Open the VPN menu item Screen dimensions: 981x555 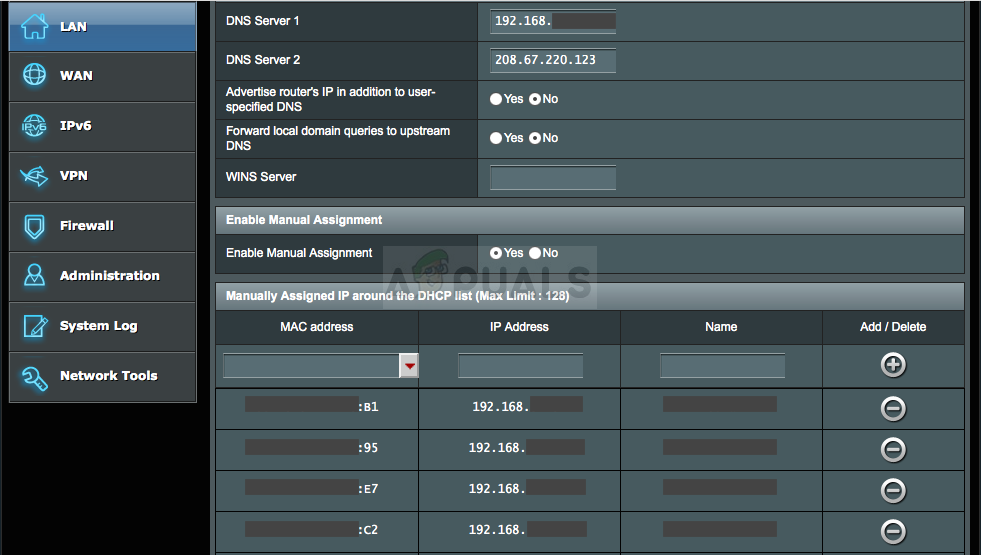[103, 176]
